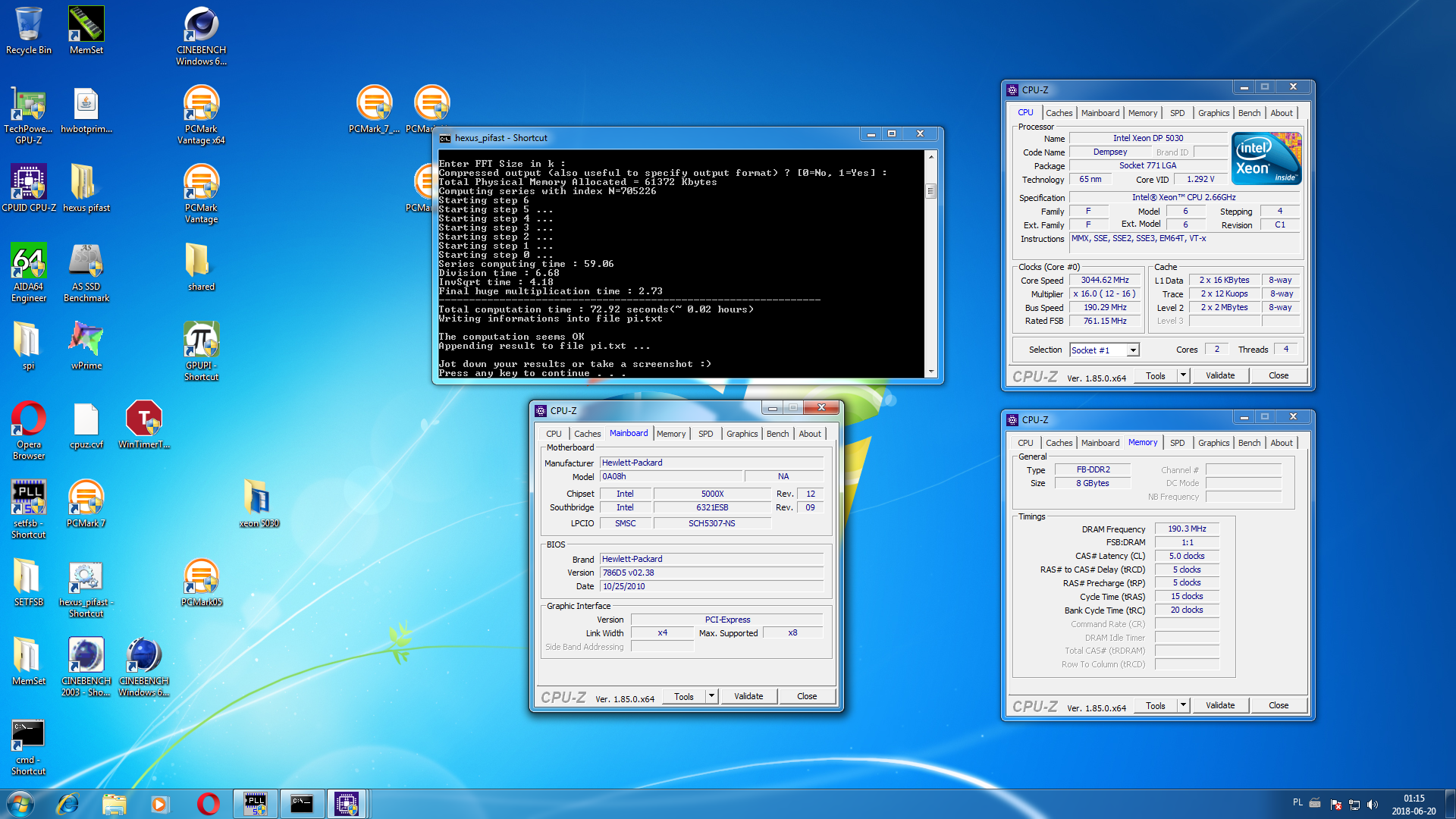Launch PCMark Vantage x64 icon

point(201,115)
